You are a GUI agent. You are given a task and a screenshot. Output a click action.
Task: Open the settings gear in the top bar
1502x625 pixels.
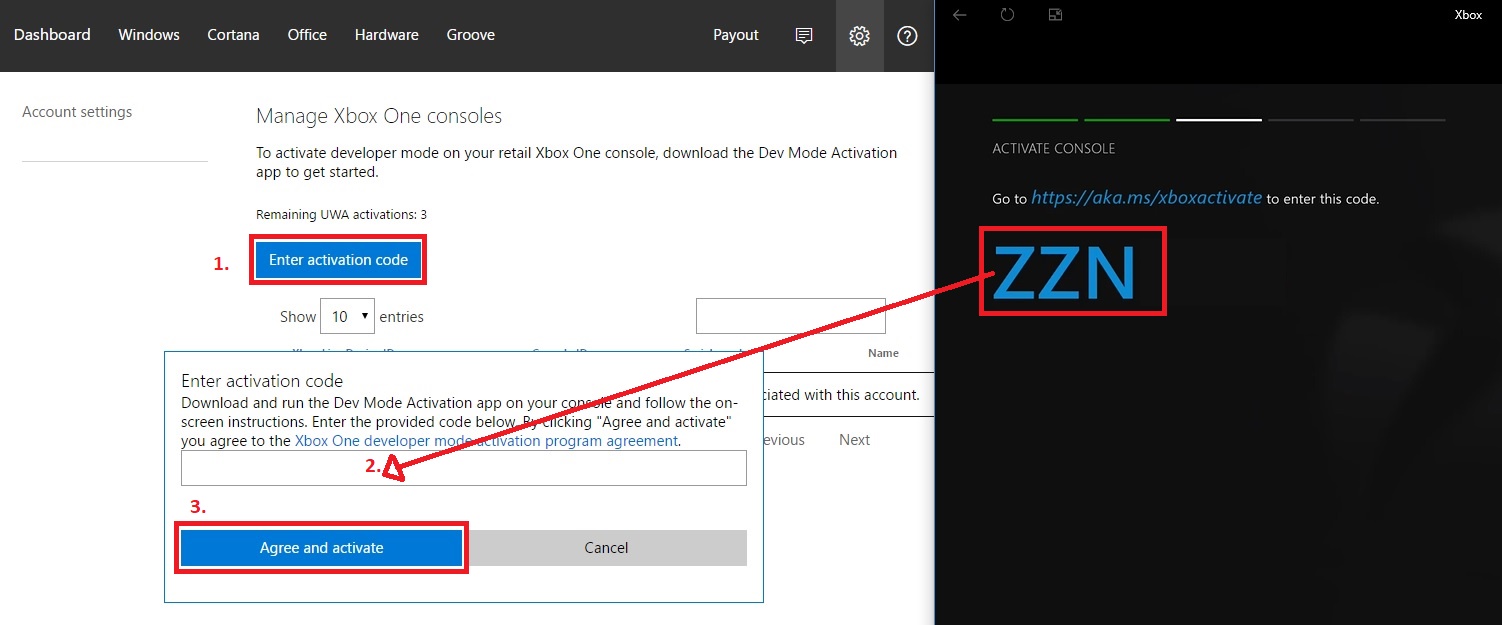coord(859,35)
